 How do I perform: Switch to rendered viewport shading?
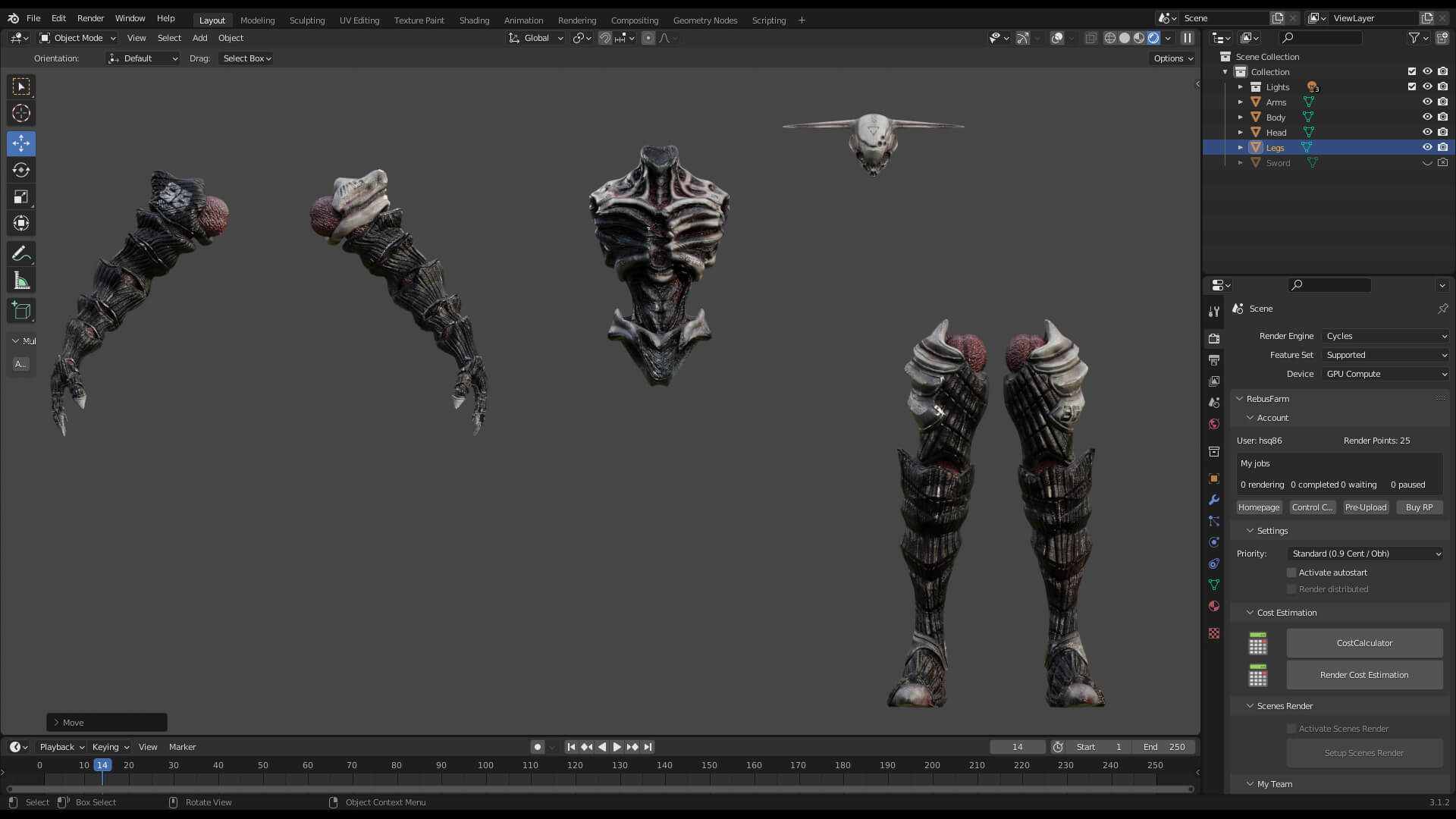1153,38
